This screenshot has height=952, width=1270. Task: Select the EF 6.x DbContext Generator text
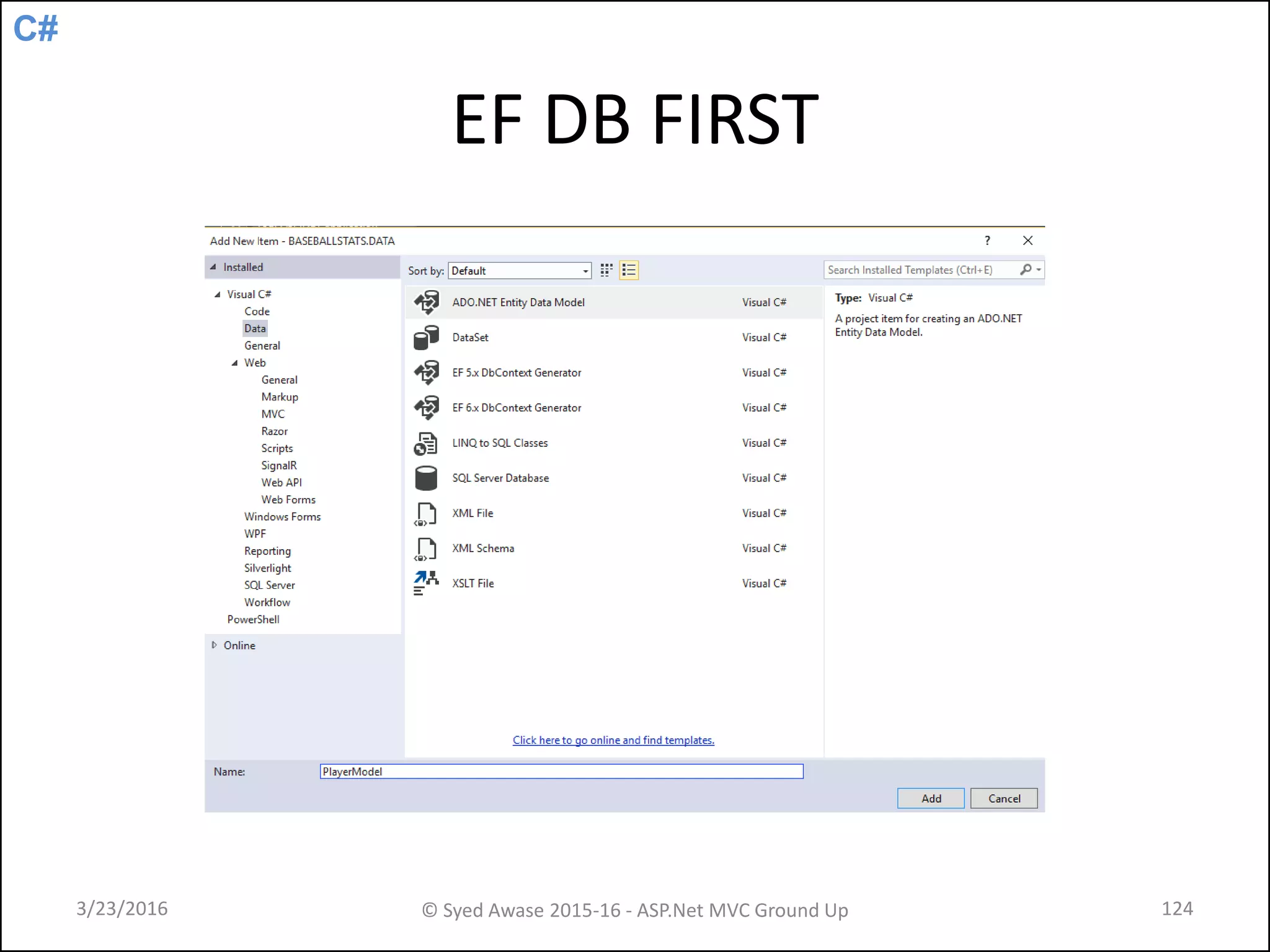517,408
